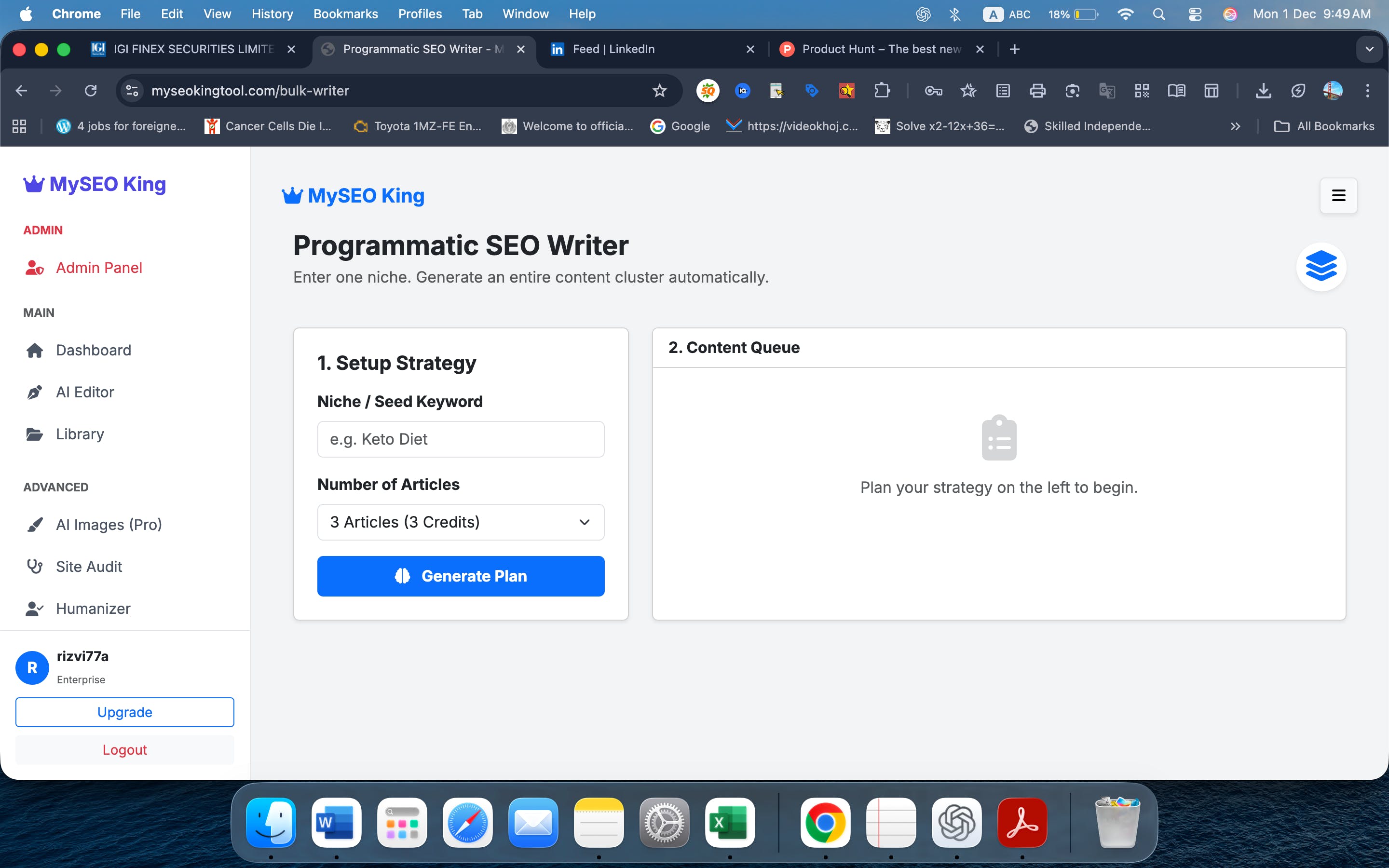Open the Humanizer tool

93,609
